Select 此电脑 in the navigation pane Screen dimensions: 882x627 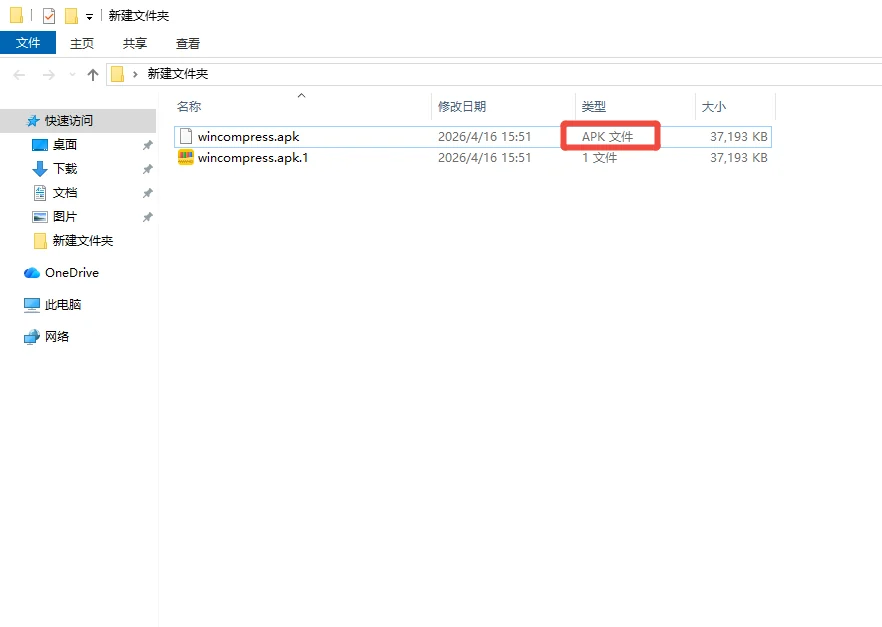click(x=63, y=305)
